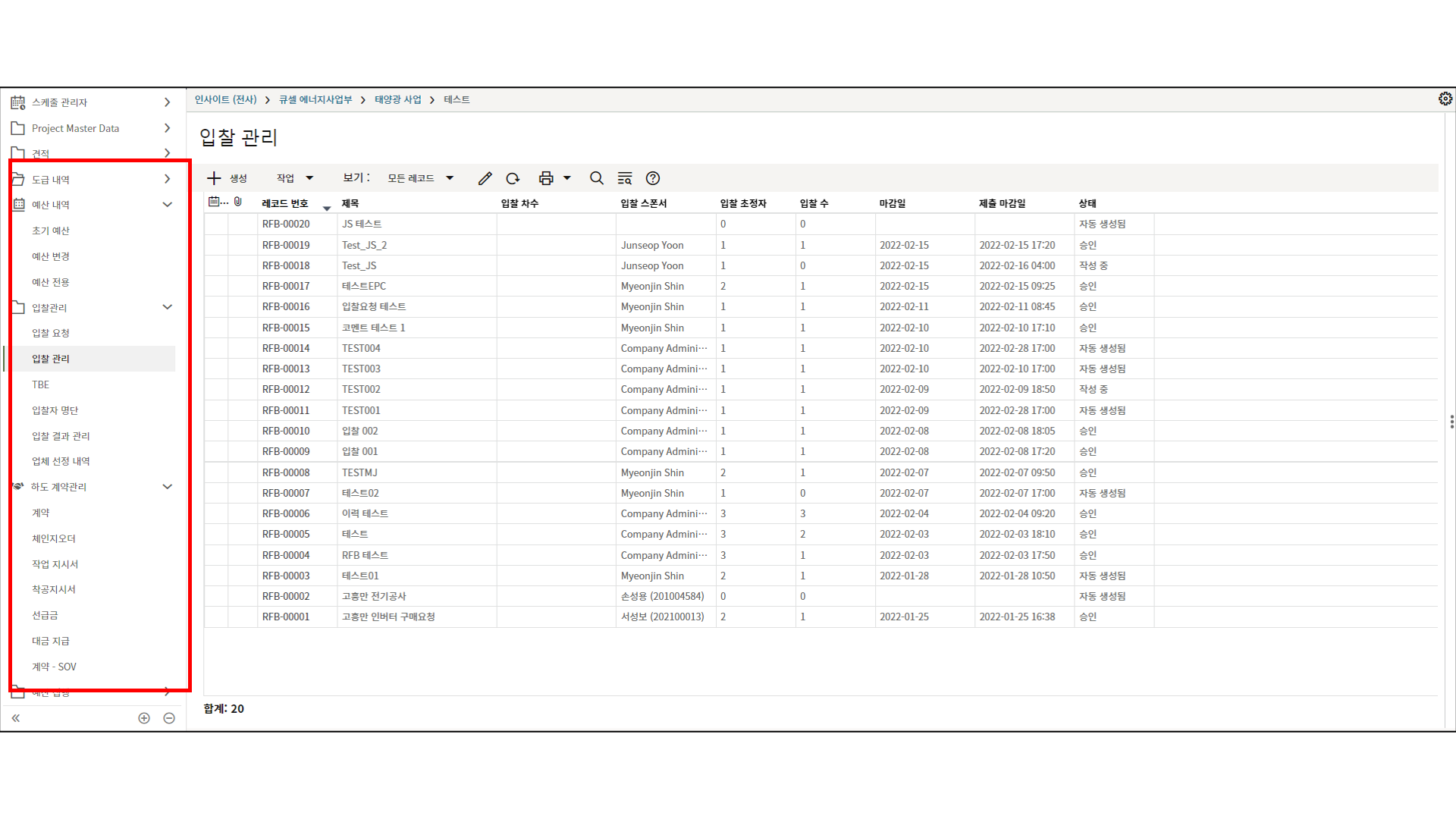Click the printer icon
The width and height of the screenshot is (1456, 819).
545,178
